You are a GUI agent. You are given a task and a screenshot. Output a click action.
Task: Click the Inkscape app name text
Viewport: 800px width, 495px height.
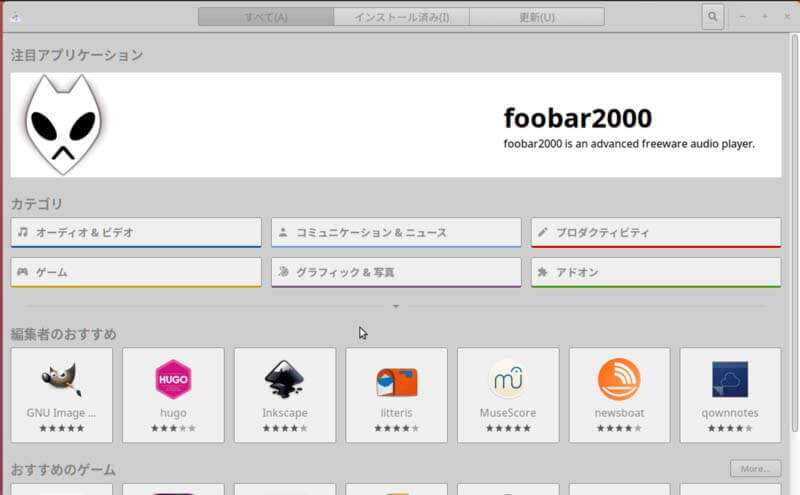[x=285, y=413]
